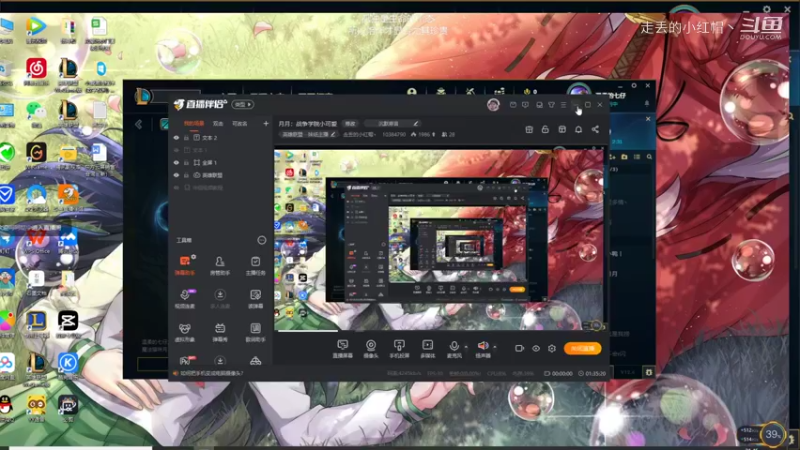Add 直播屏幕 screen capture source
Viewport: 800px width, 450px height.
tap(342, 349)
